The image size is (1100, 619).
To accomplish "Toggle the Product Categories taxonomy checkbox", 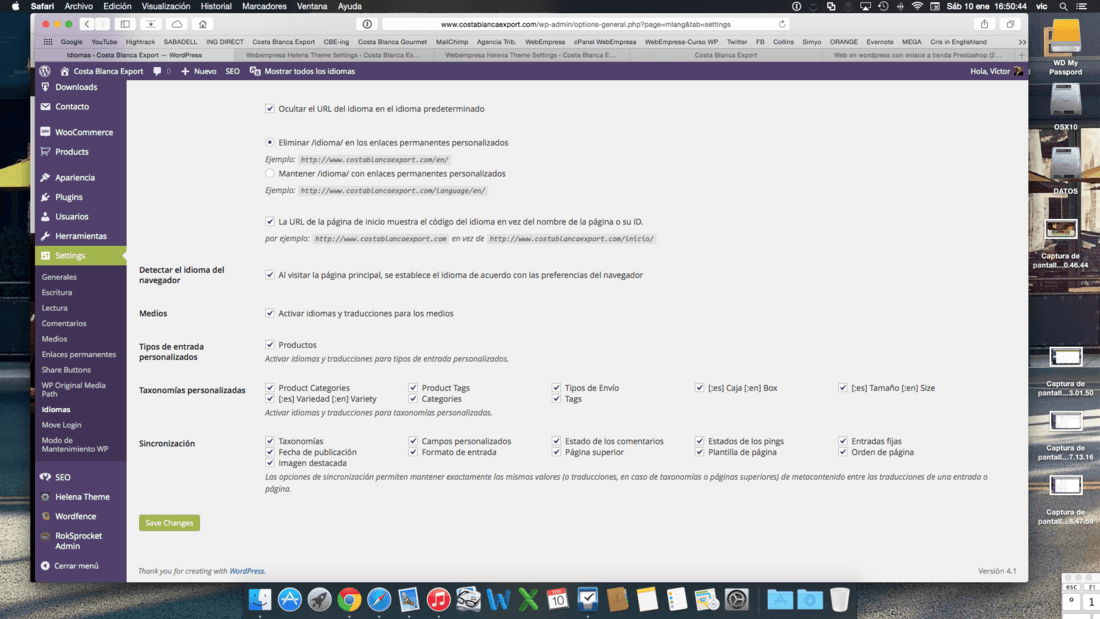I will 269,387.
